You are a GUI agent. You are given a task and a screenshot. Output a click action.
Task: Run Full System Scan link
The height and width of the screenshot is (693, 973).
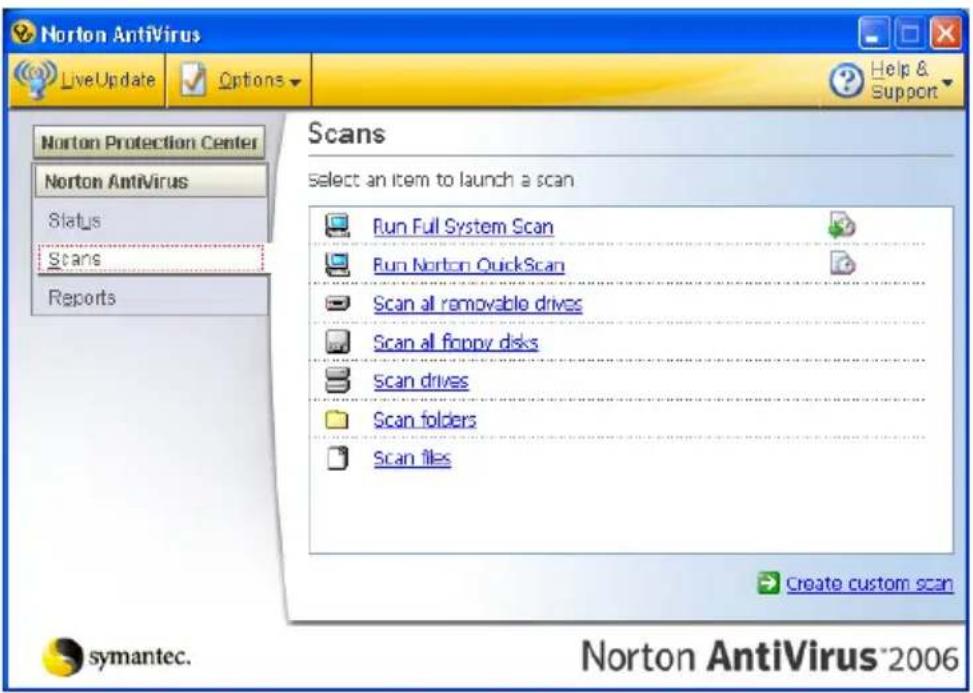coord(463,226)
